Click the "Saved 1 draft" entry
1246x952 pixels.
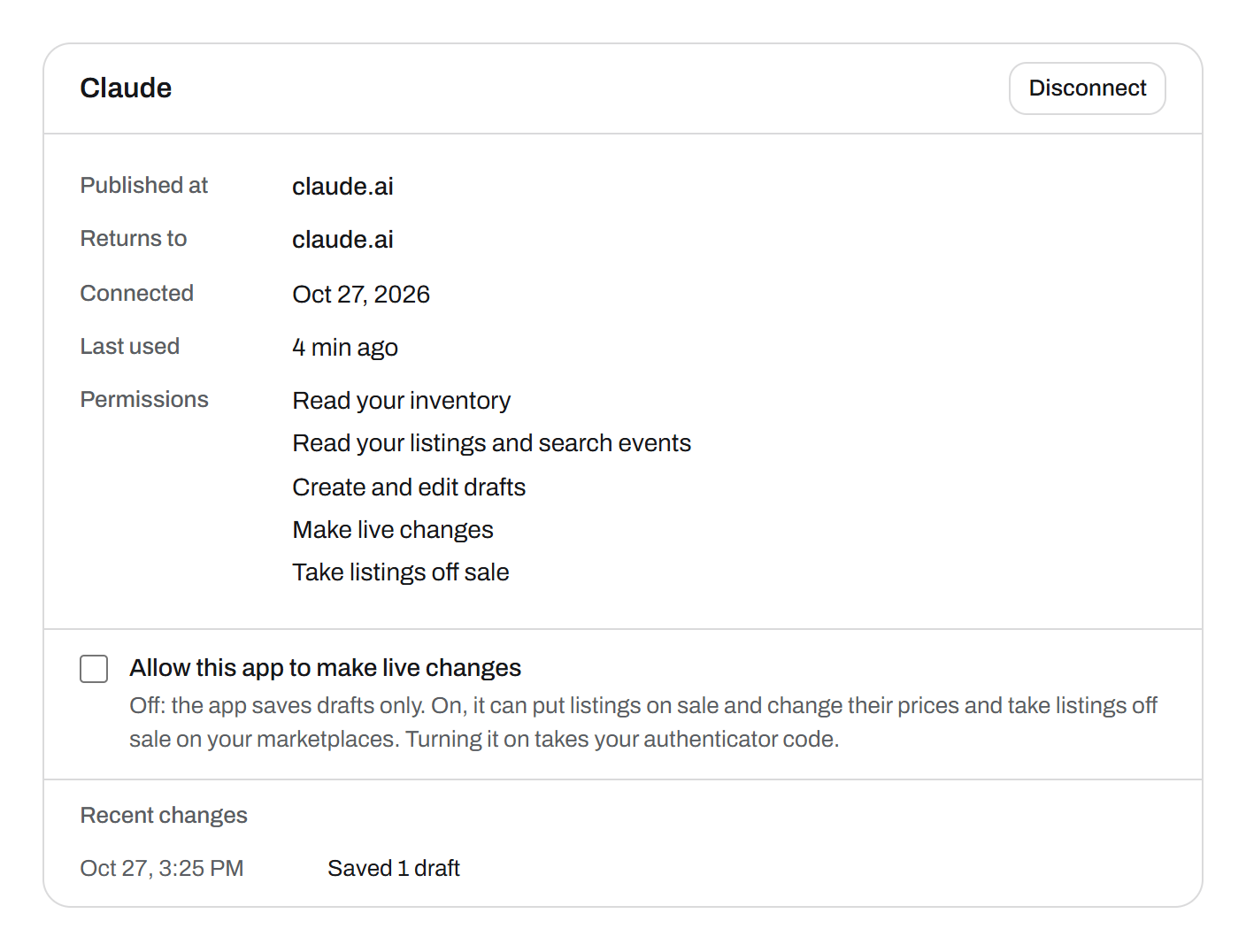tap(394, 869)
